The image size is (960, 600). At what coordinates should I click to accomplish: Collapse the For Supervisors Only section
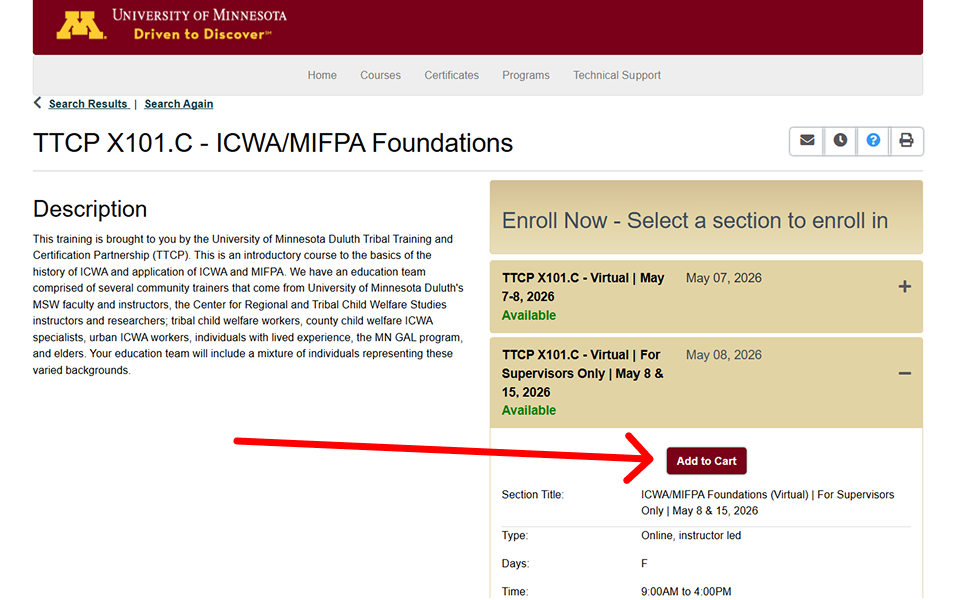(x=904, y=373)
